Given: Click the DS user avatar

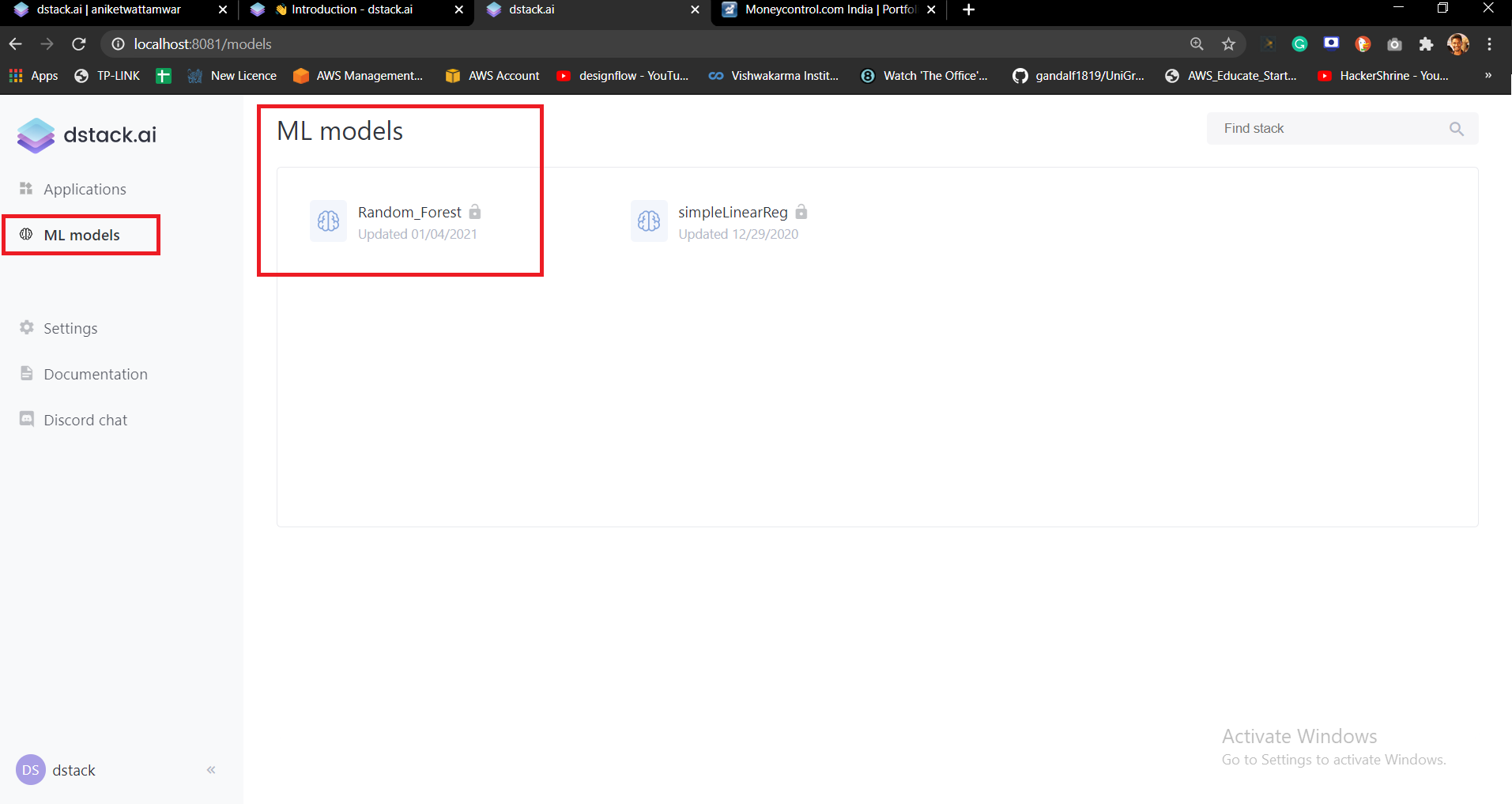Looking at the screenshot, I should 31,770.
